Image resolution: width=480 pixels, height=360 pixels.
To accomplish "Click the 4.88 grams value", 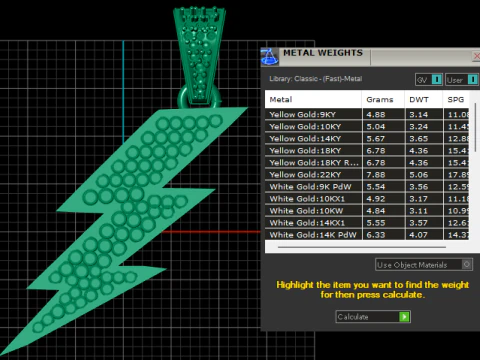I will [376, 114].
